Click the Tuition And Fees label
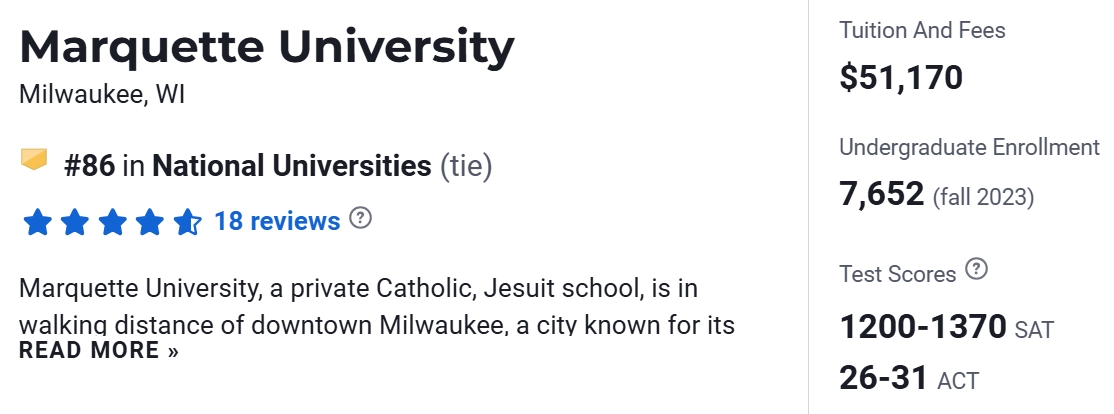Screen dimensions: 1114x414 (922, 31)
